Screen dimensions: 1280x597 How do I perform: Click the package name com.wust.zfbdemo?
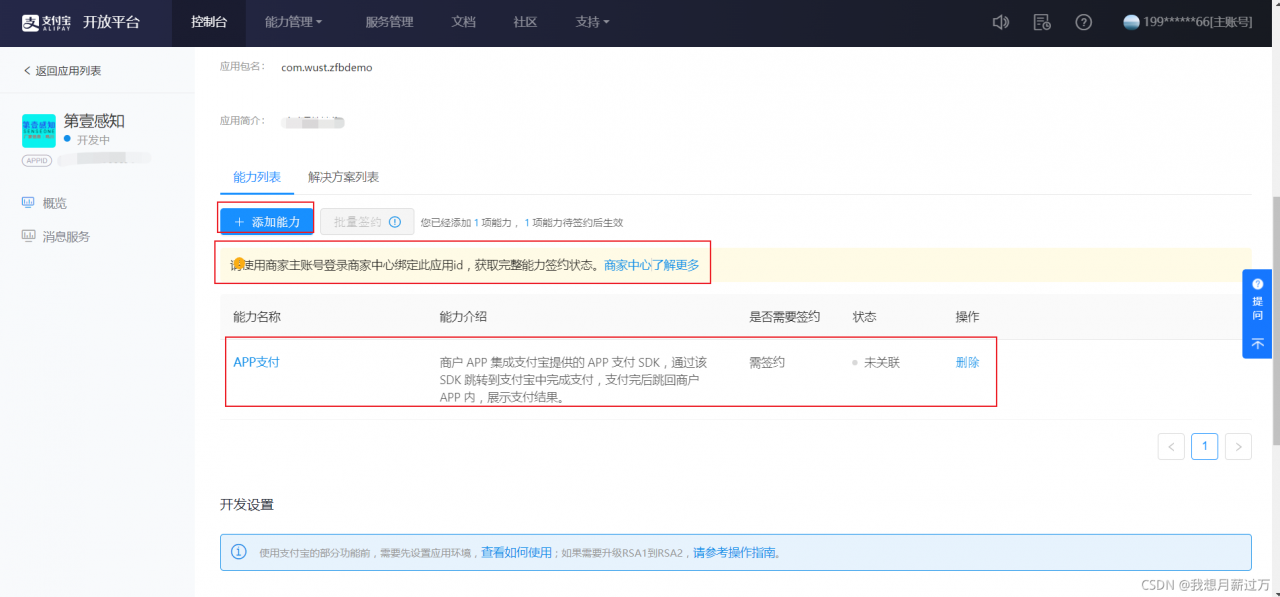327,67
